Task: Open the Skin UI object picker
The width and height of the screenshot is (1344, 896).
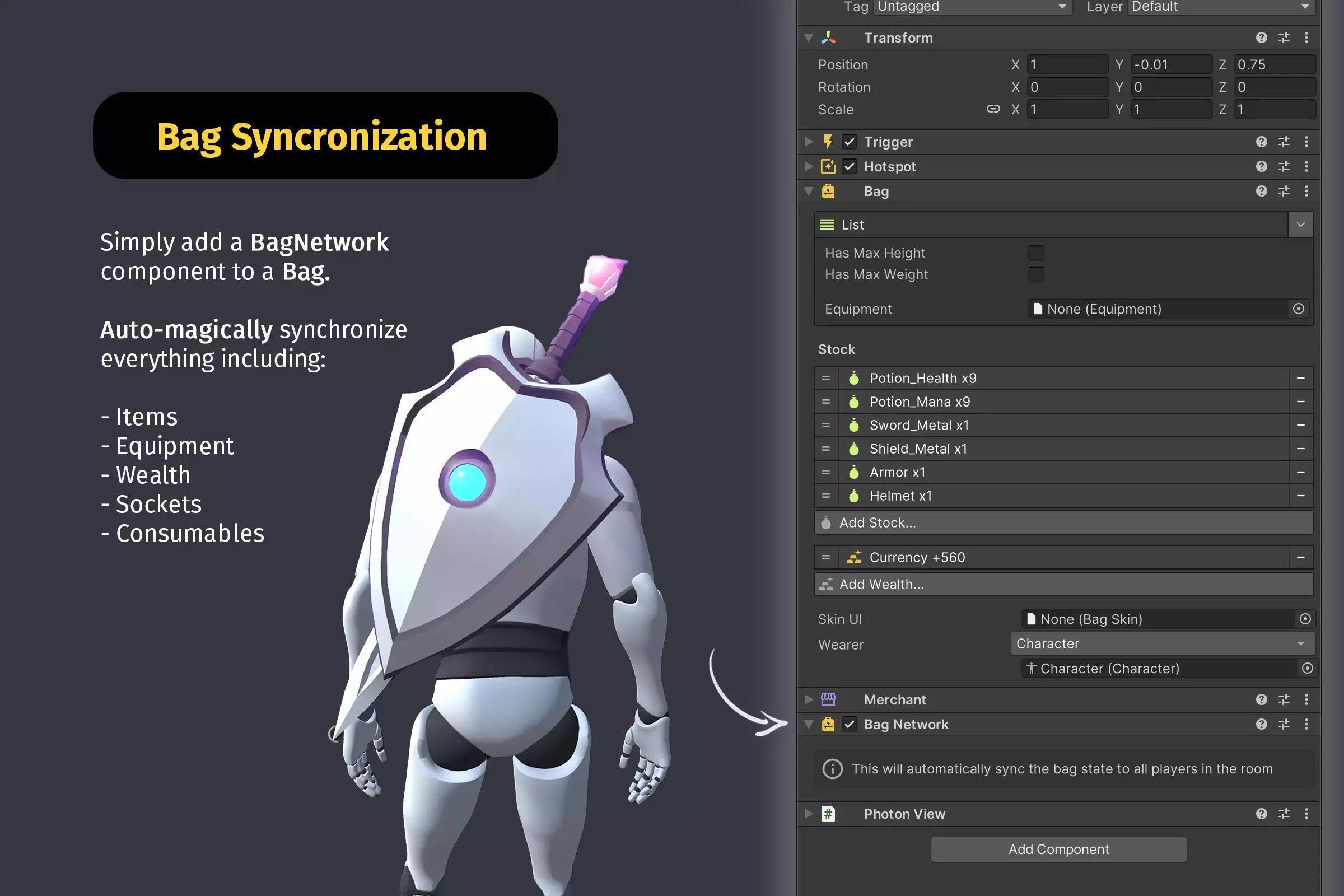Action: coord(1305,619)
